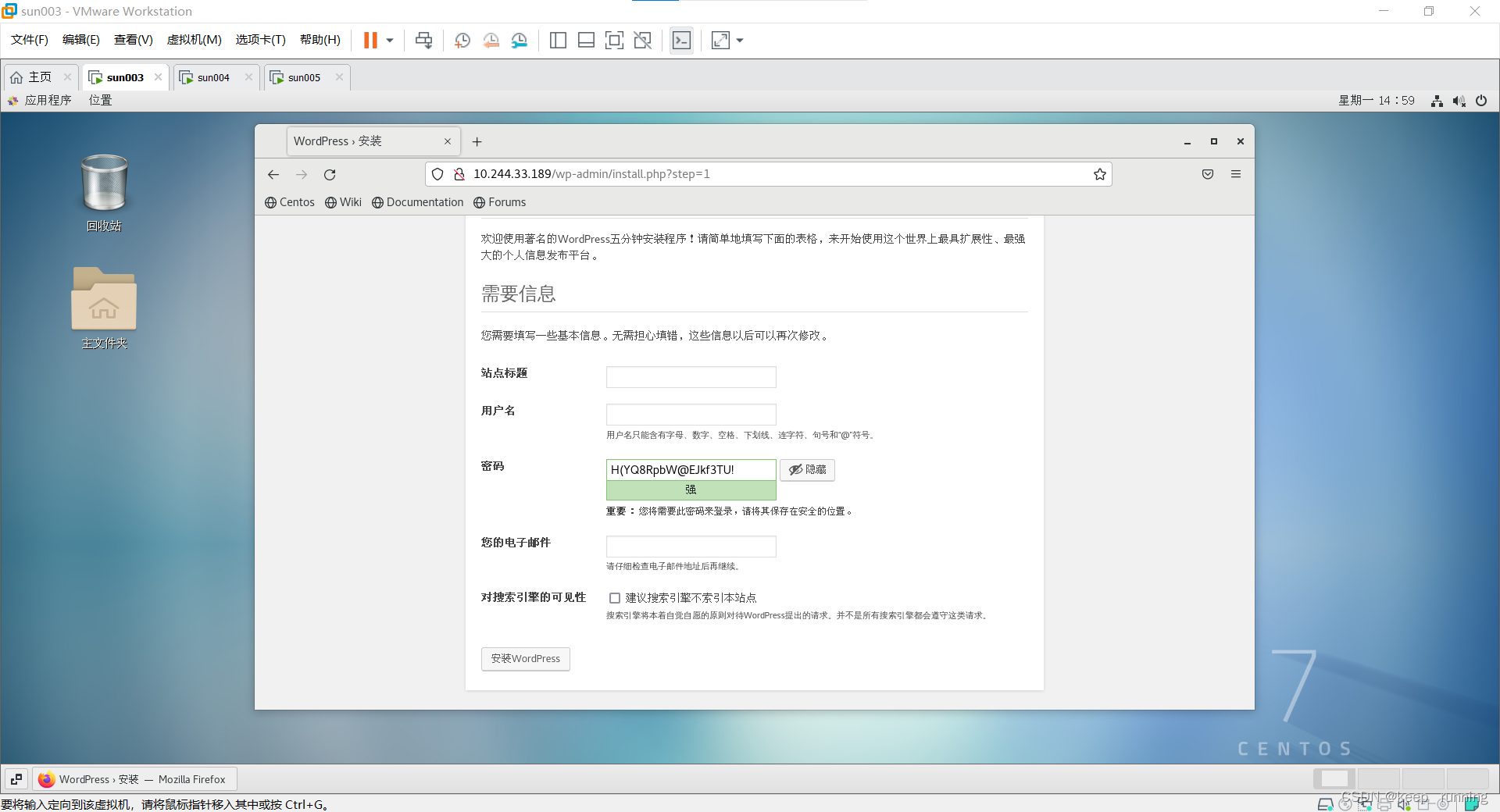Open the Forums bookmark
Screen dimensions: 1500x812
500,202
